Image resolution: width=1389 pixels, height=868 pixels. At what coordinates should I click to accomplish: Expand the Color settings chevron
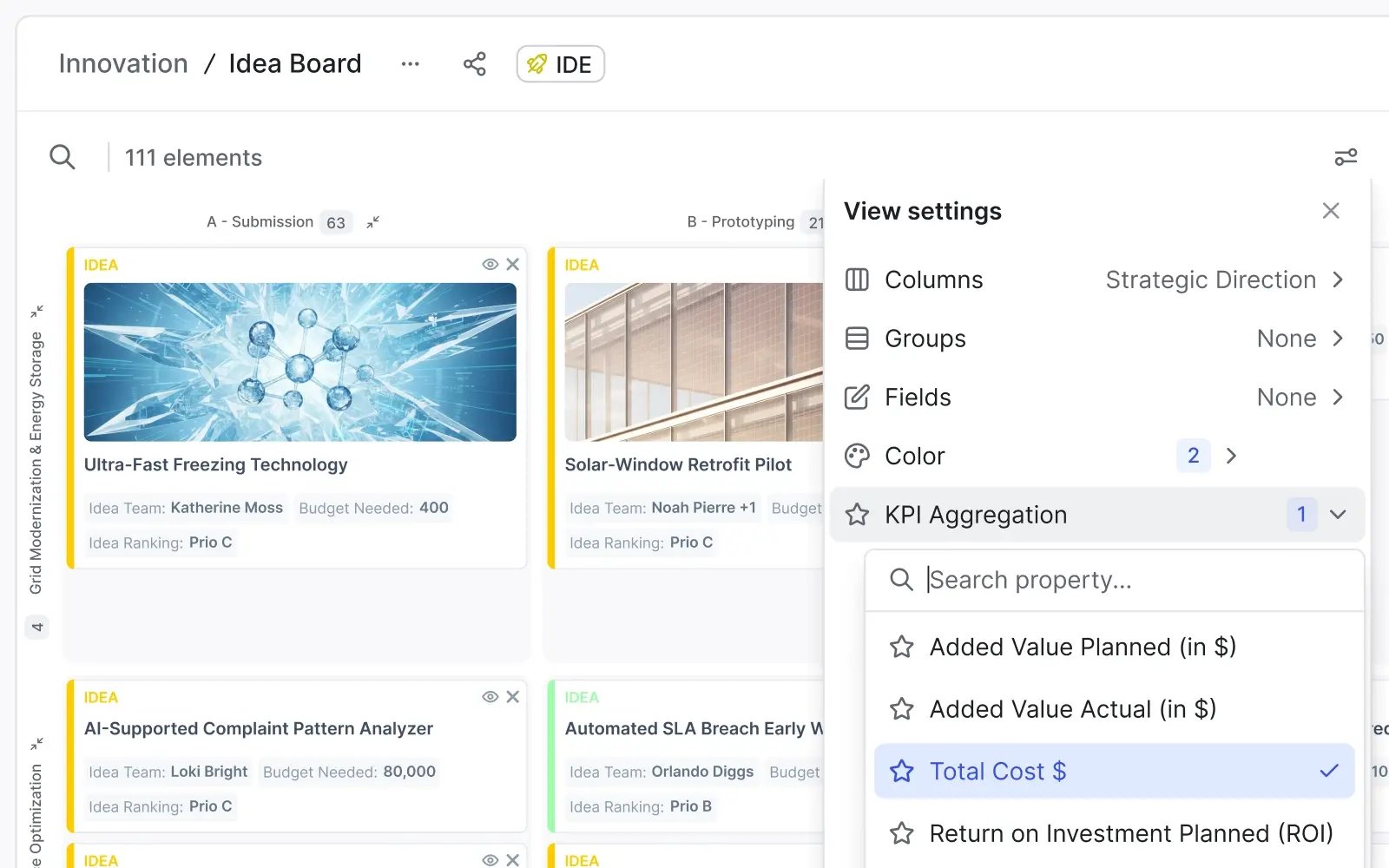pos(1231,457)
